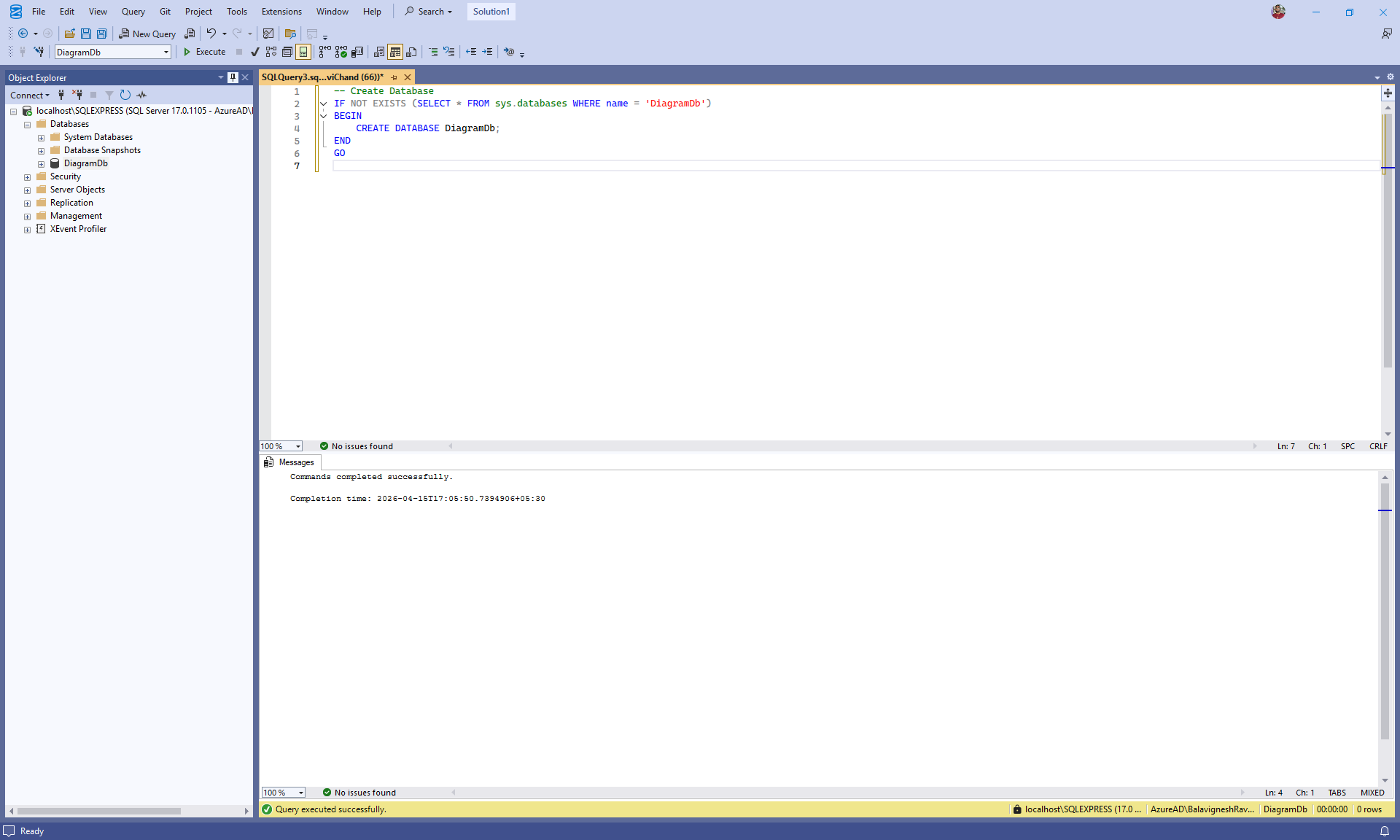Open Activity Monitor pulse icon in Object Explorer
Viewport: 1400px width, 840px height.
click(141, 95)
